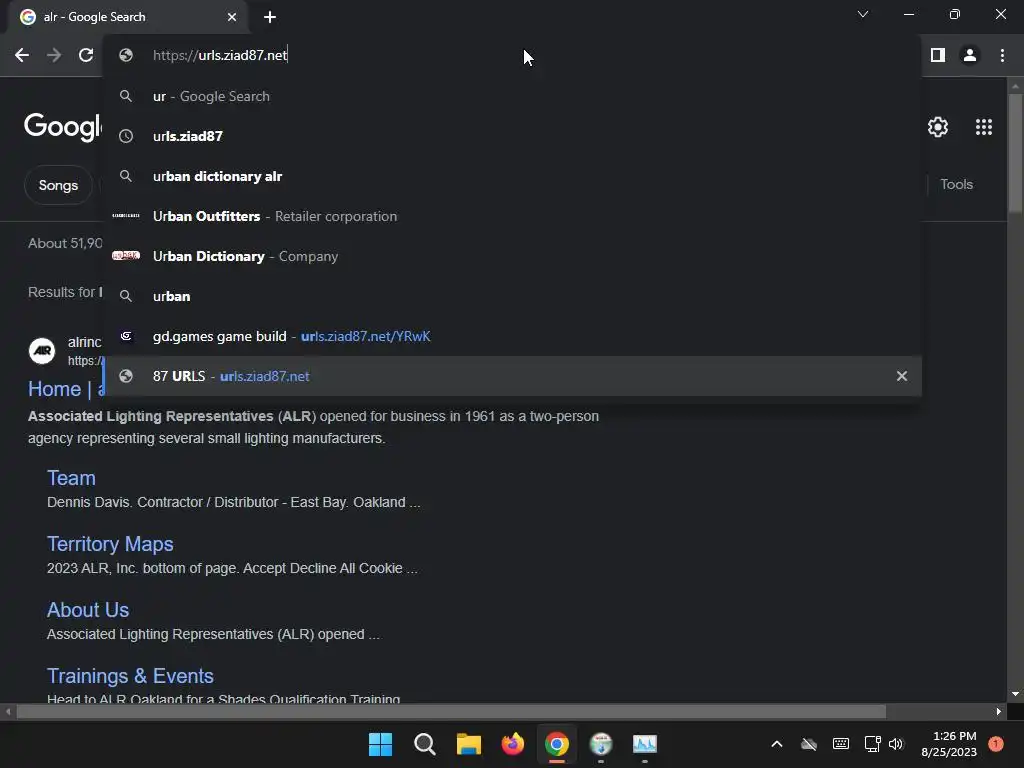Open the Windows Start button

pos(380,744)
